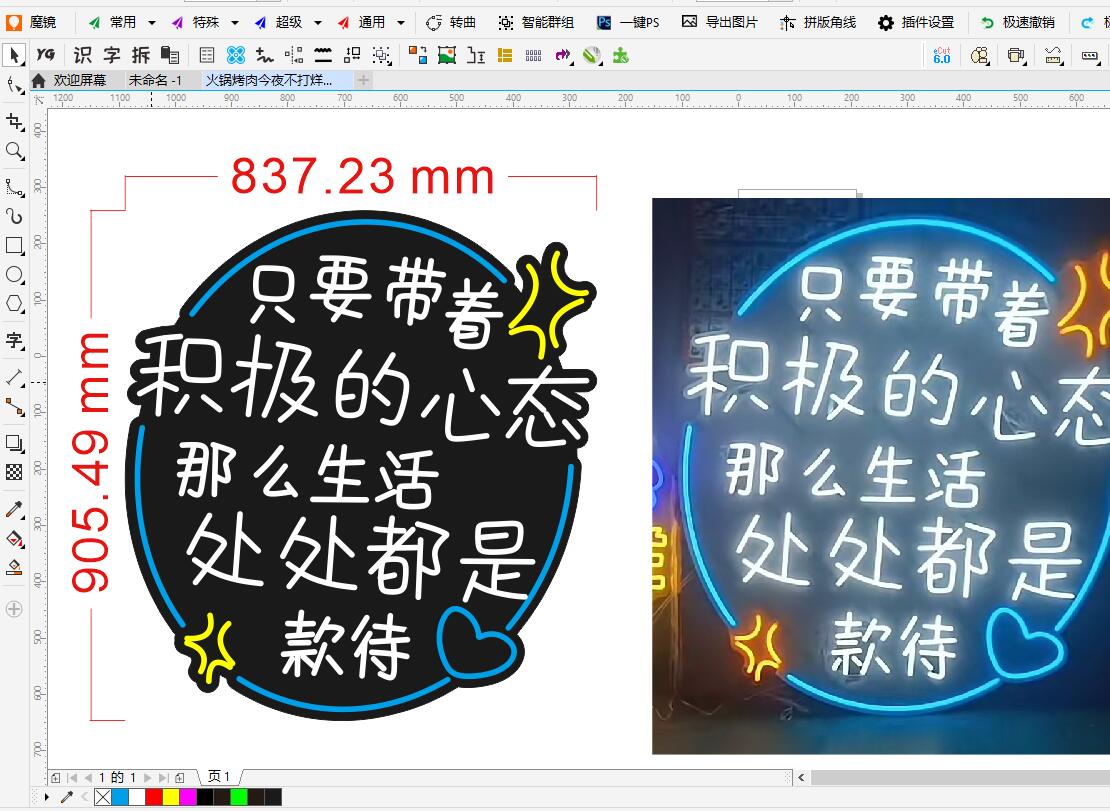Pick the red palette swatch

(154, 798)
